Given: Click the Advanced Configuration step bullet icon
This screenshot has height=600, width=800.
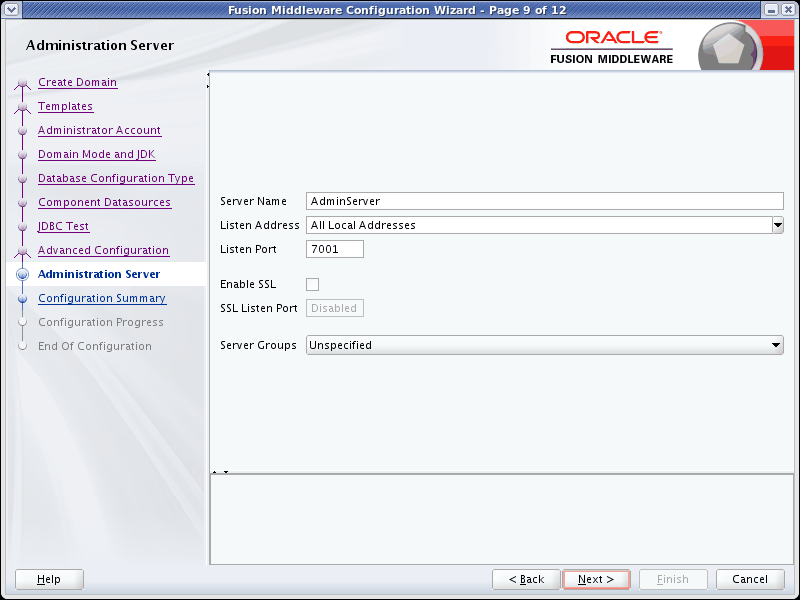Looking at the screenshot, I should click(x=22, y=251).
